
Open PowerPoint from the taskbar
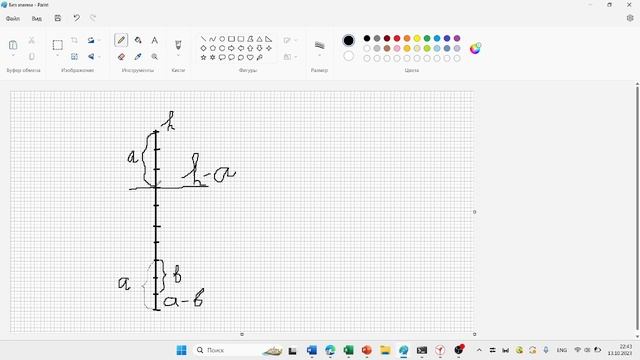367,350
